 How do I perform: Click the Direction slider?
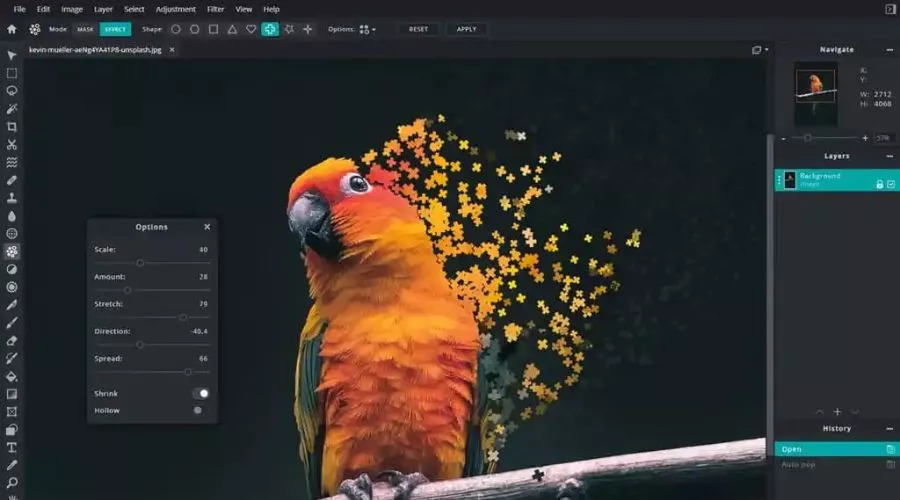(152, 344)
